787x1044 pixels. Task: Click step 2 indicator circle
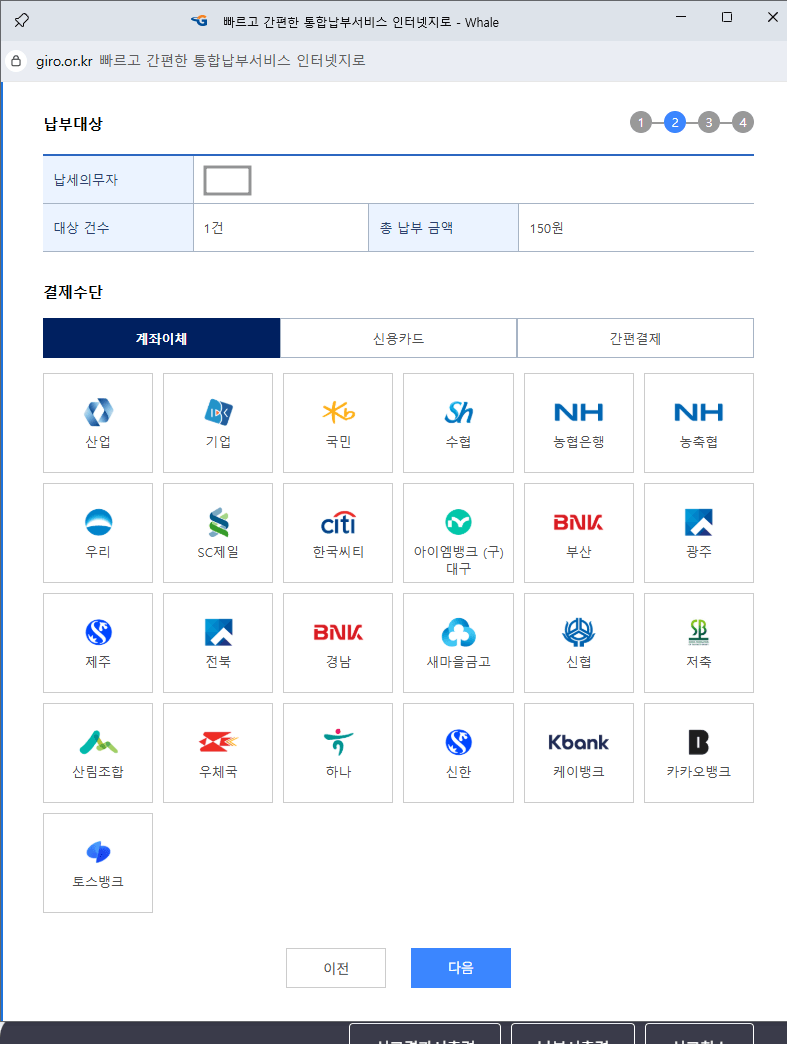pyautogui.click(x=674, y=123)
